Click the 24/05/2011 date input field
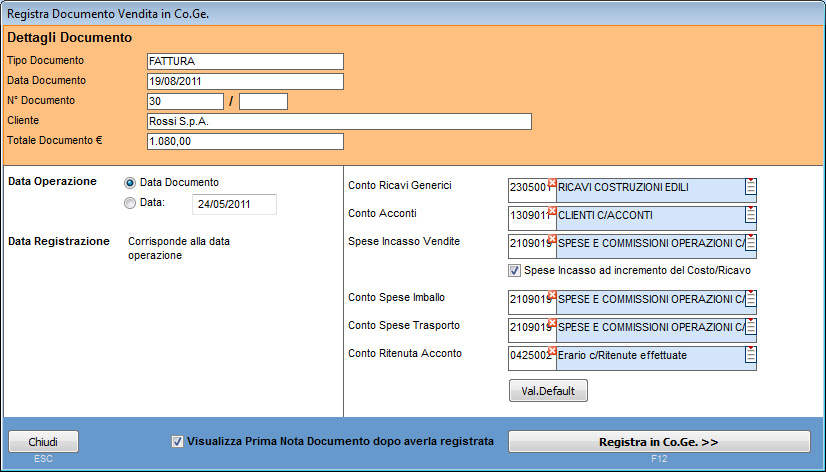Screen dimensions: 826x472 click(x=234, y=204)
